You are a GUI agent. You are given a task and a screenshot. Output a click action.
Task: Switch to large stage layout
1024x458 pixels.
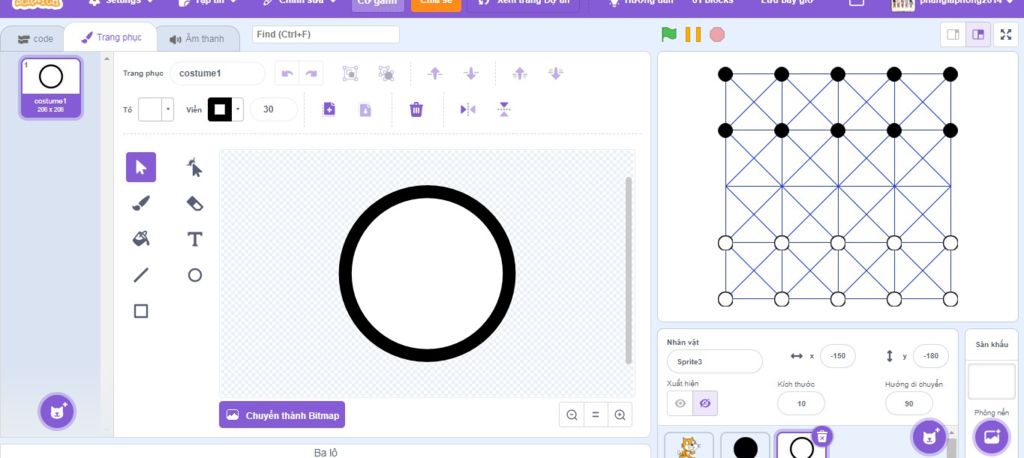click(978, 35)
